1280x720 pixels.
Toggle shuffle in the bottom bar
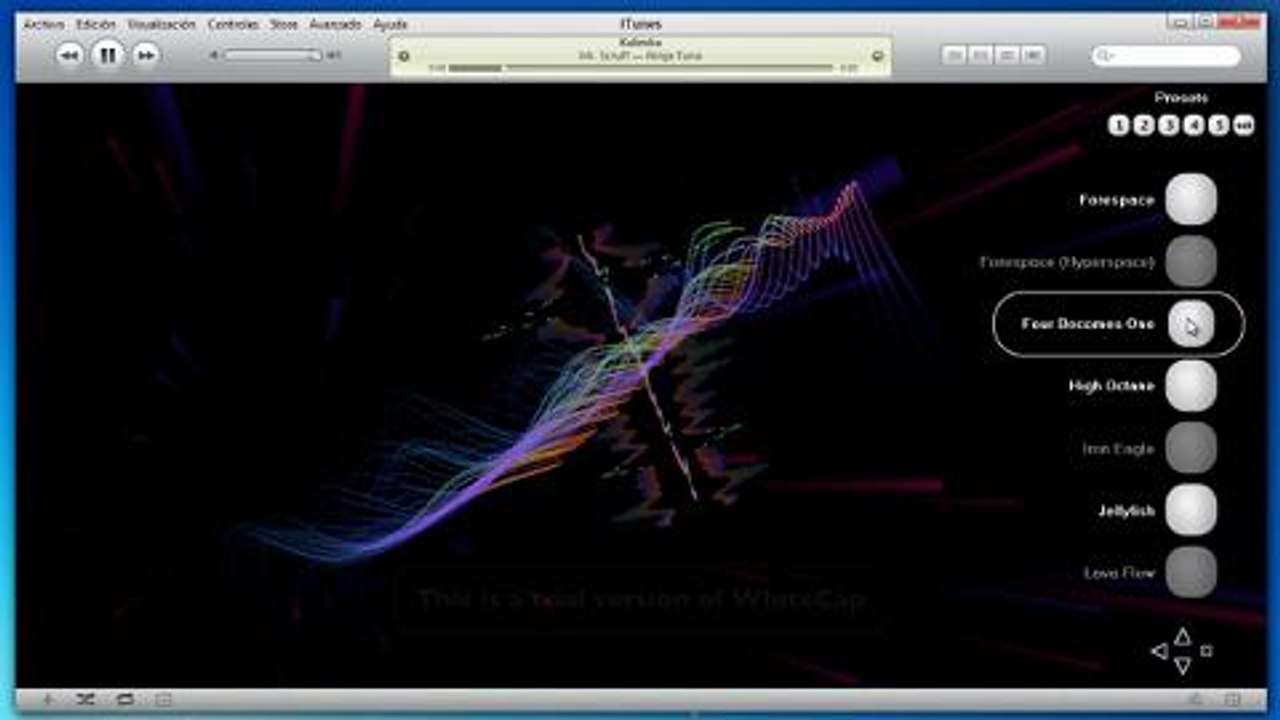[x=87, y=699]
